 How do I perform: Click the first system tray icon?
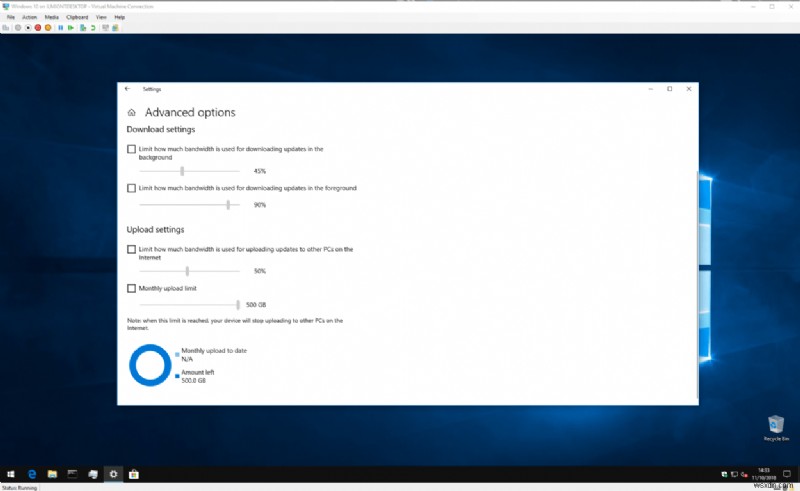tap(724, 474)
